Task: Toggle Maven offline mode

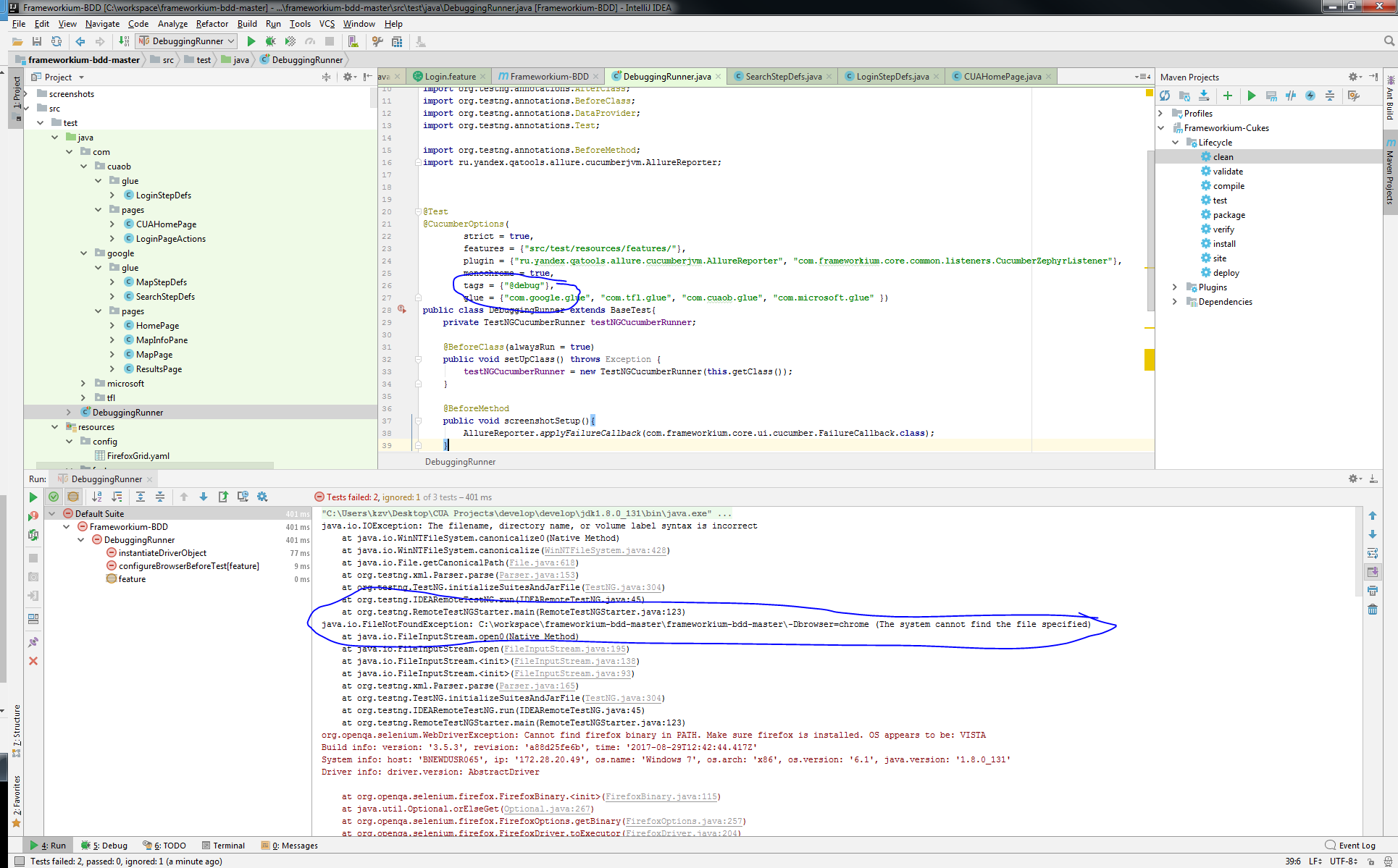Action: coord(1291,96)
